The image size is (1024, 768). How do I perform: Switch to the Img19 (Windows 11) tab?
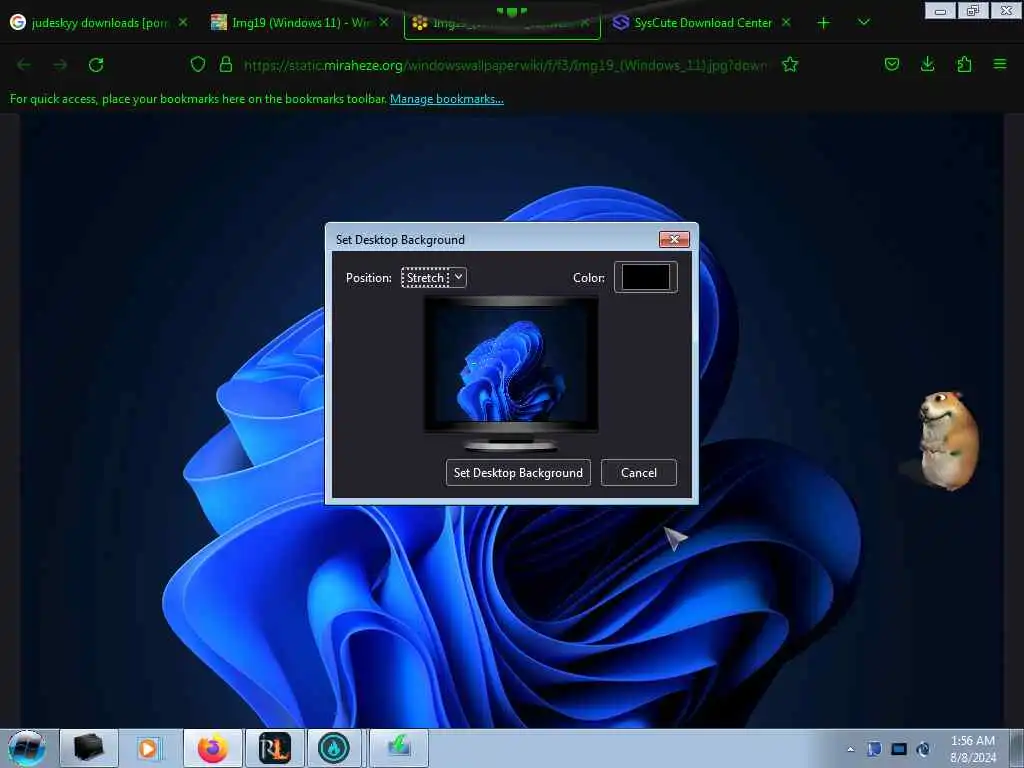tap(299, 23)
